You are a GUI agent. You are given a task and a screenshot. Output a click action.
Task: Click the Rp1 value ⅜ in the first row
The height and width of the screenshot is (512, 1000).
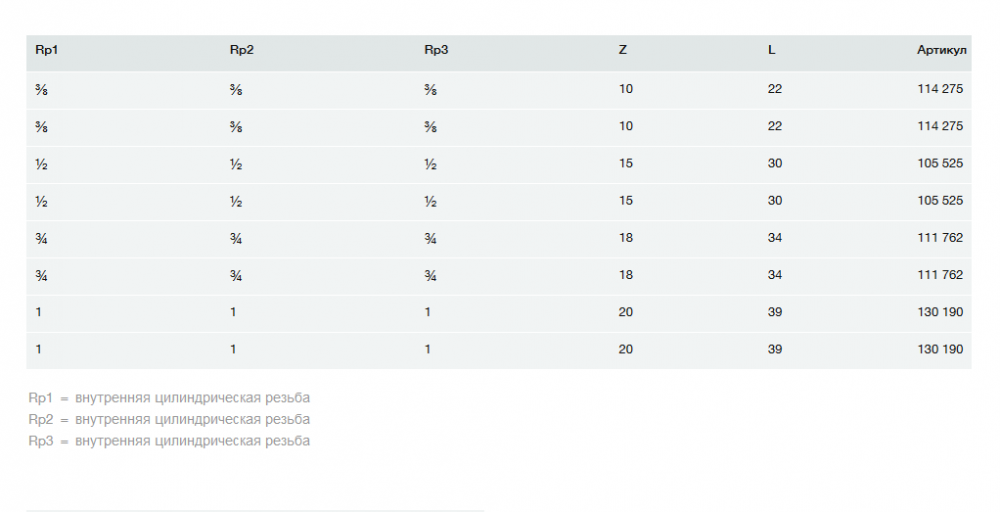pyautogui.click(x=40, y=89)
